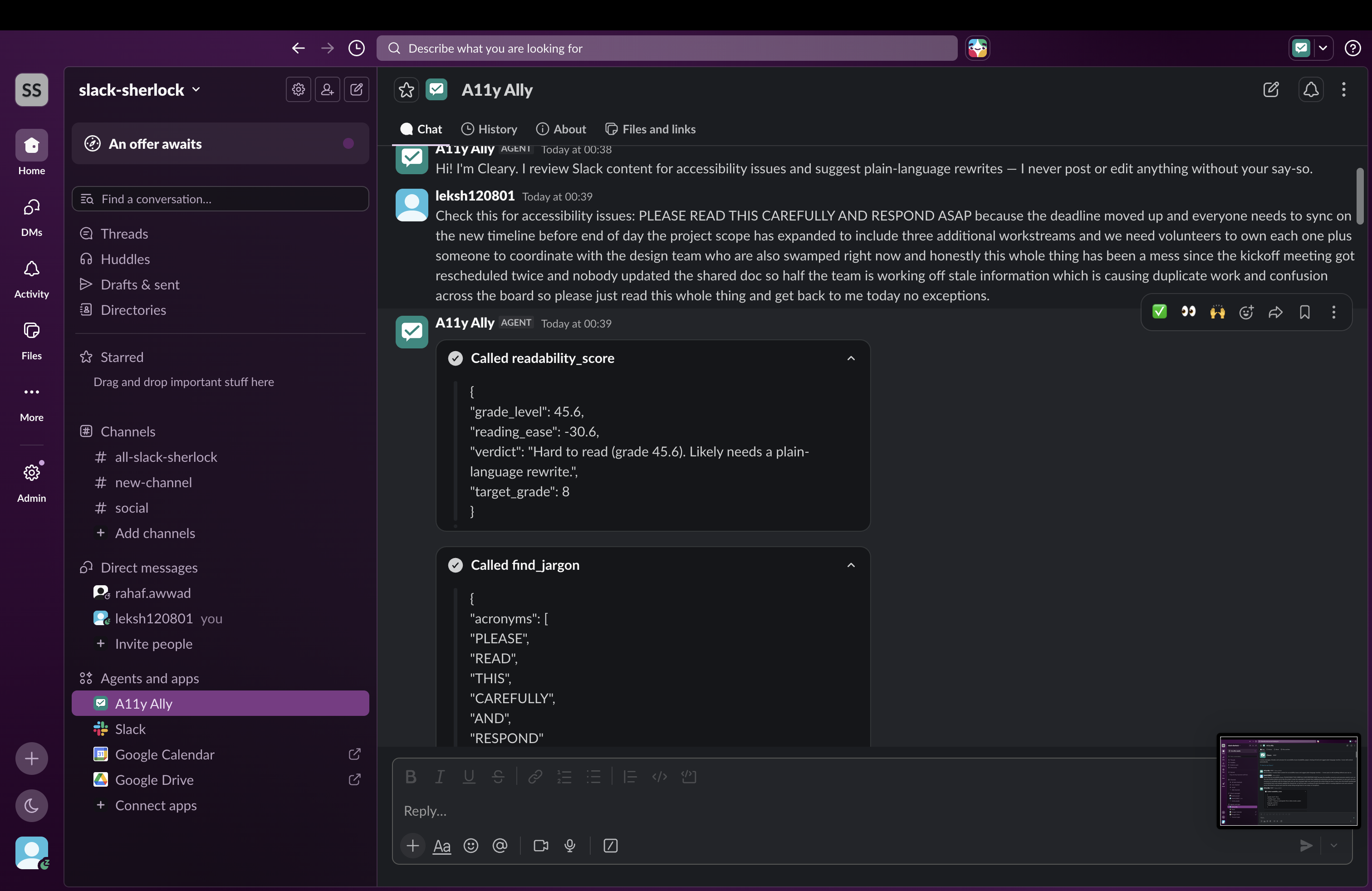Screen dimensions: 1372x891
Task: Star the A11y Ally conversation
Action: point(407,90)
